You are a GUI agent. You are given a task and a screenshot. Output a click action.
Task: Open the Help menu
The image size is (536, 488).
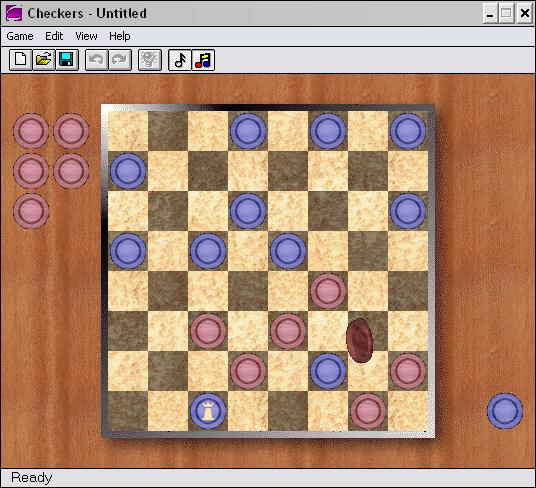point(120,36)
